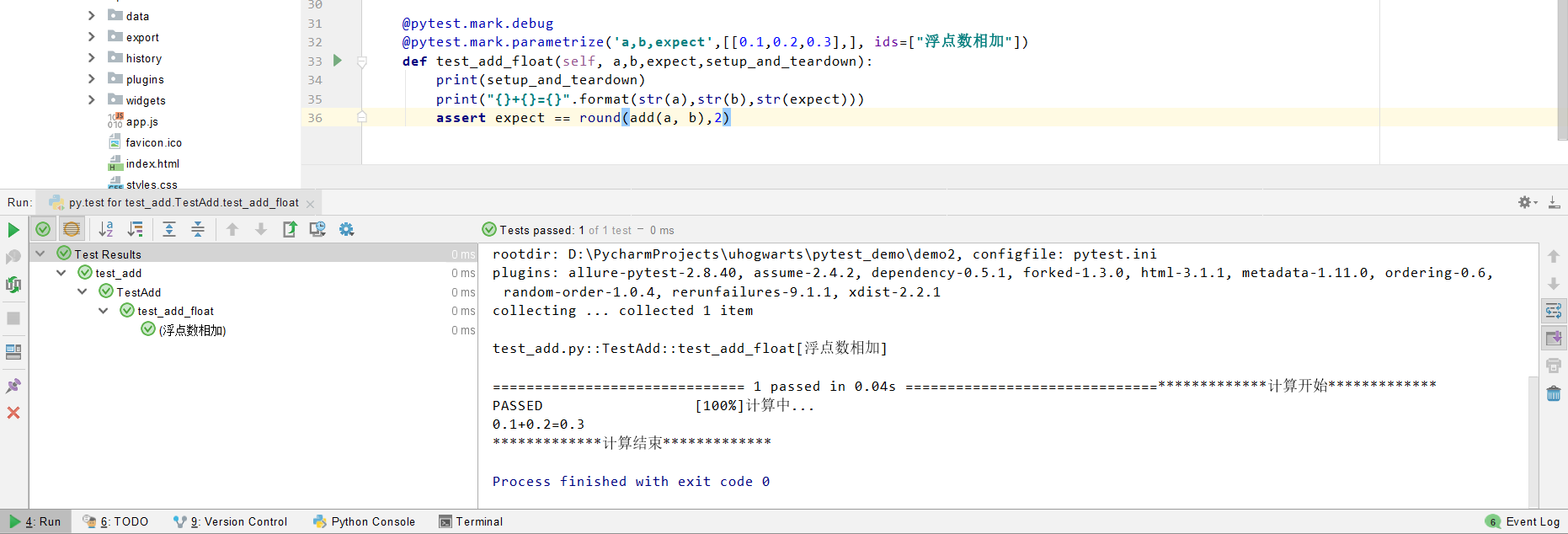The image size is (1568, 534).
Task: Jump down the stack trace in the console
Action: point(1554,284)
